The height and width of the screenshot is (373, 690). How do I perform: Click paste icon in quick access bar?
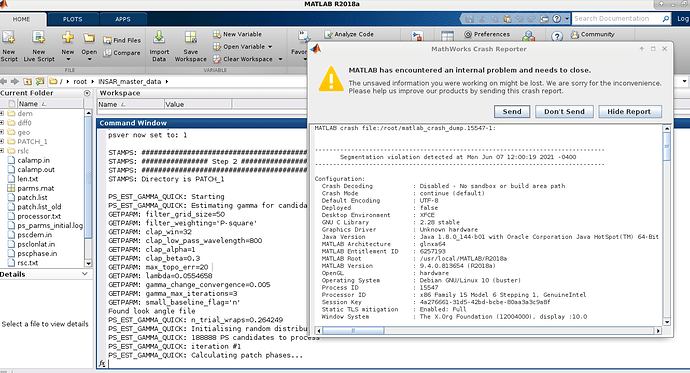[507, 18]
